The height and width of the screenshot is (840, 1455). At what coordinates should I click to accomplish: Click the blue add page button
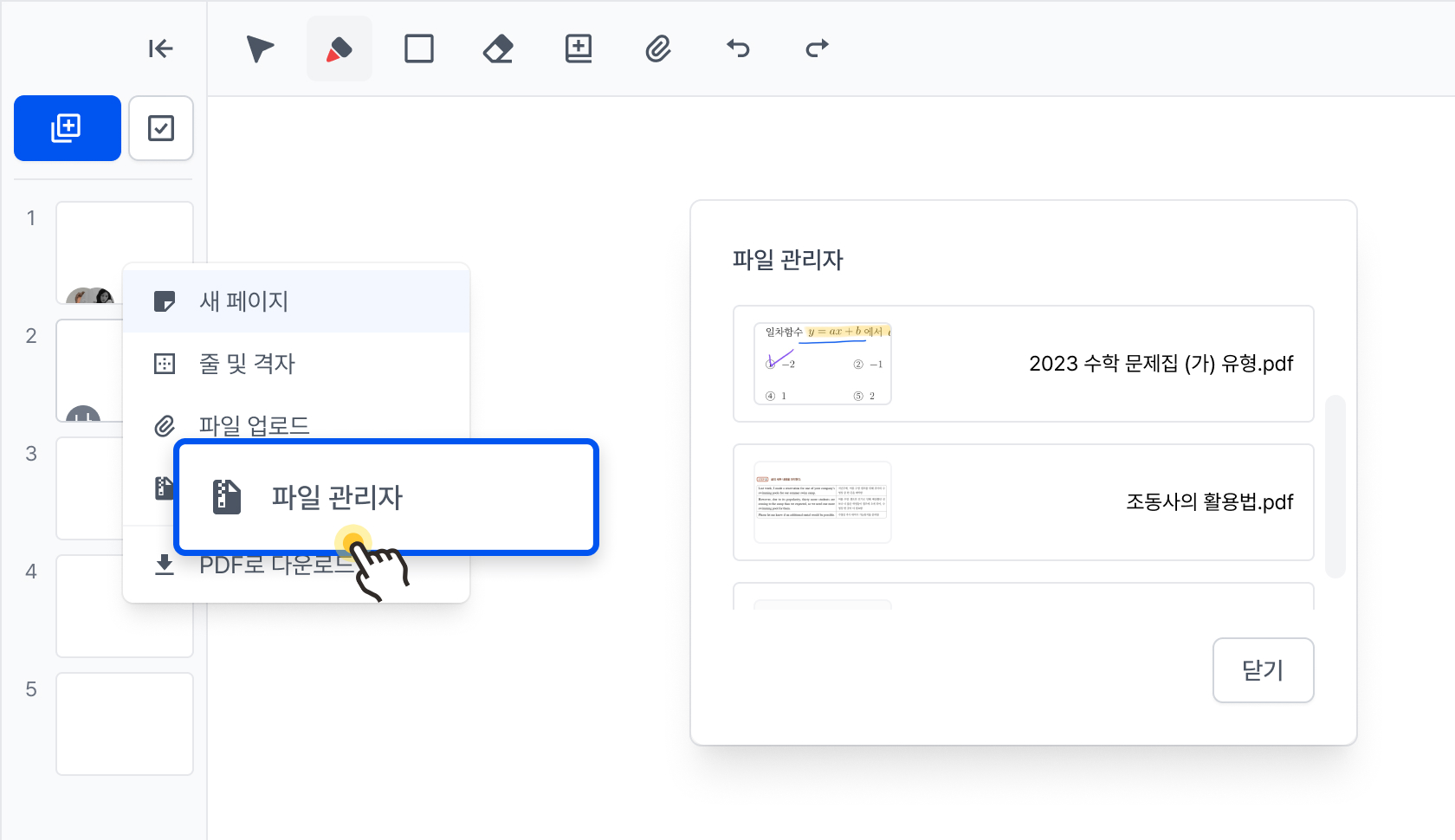click(x=68, y=128)
